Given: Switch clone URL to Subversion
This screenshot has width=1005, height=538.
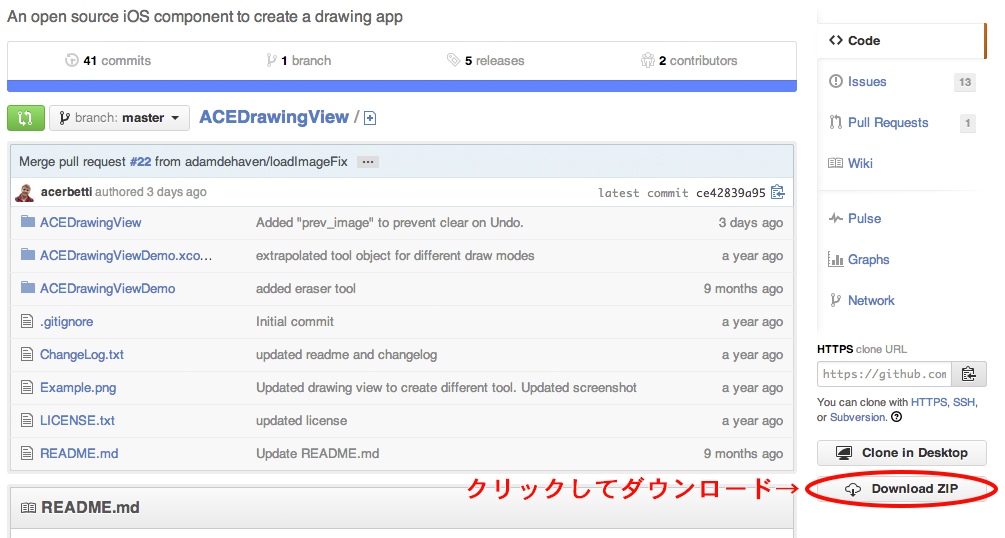Looking at the screenshot, I should pyautogui.click(x=858, y=417).
